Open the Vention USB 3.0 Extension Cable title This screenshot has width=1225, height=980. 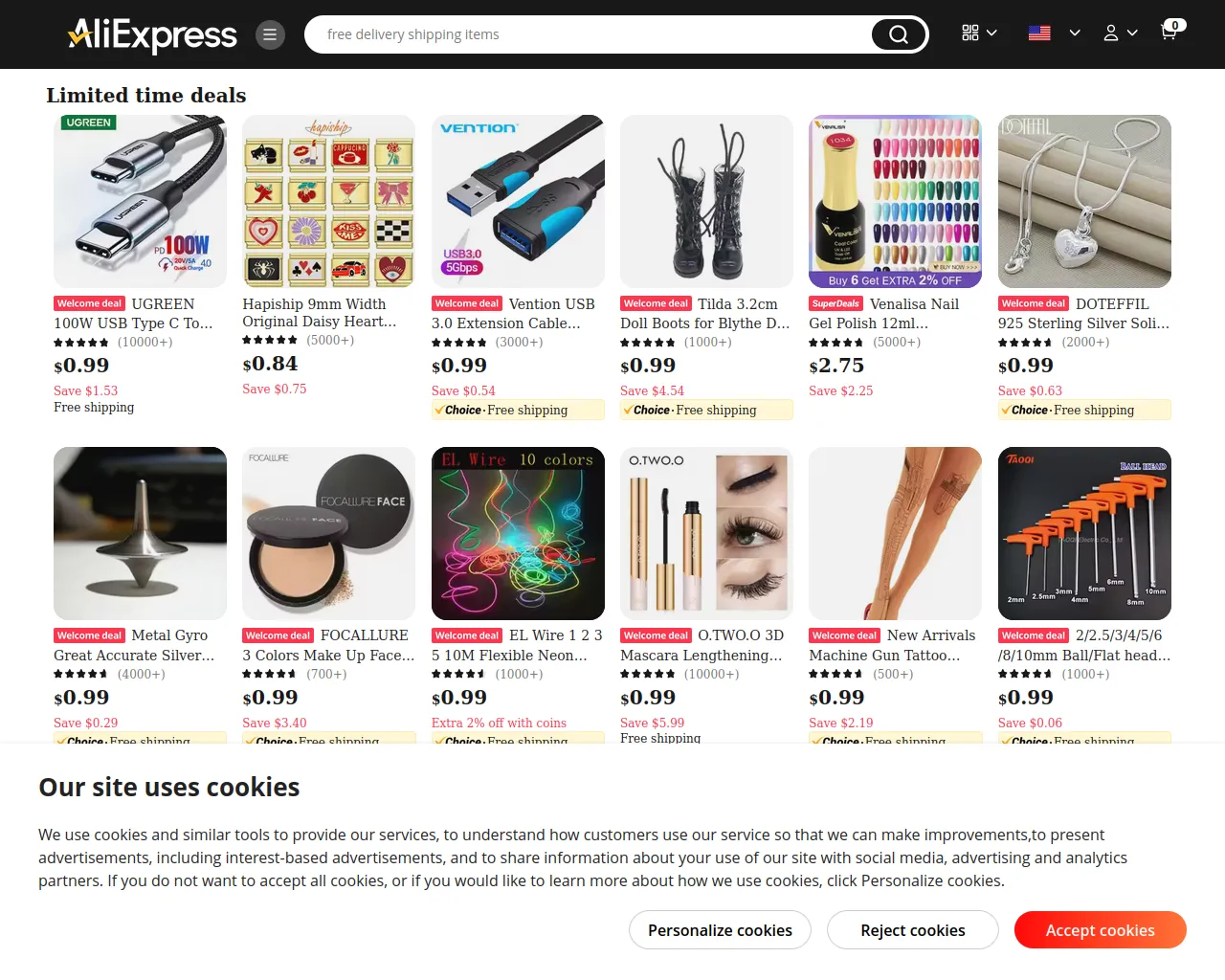515,314
